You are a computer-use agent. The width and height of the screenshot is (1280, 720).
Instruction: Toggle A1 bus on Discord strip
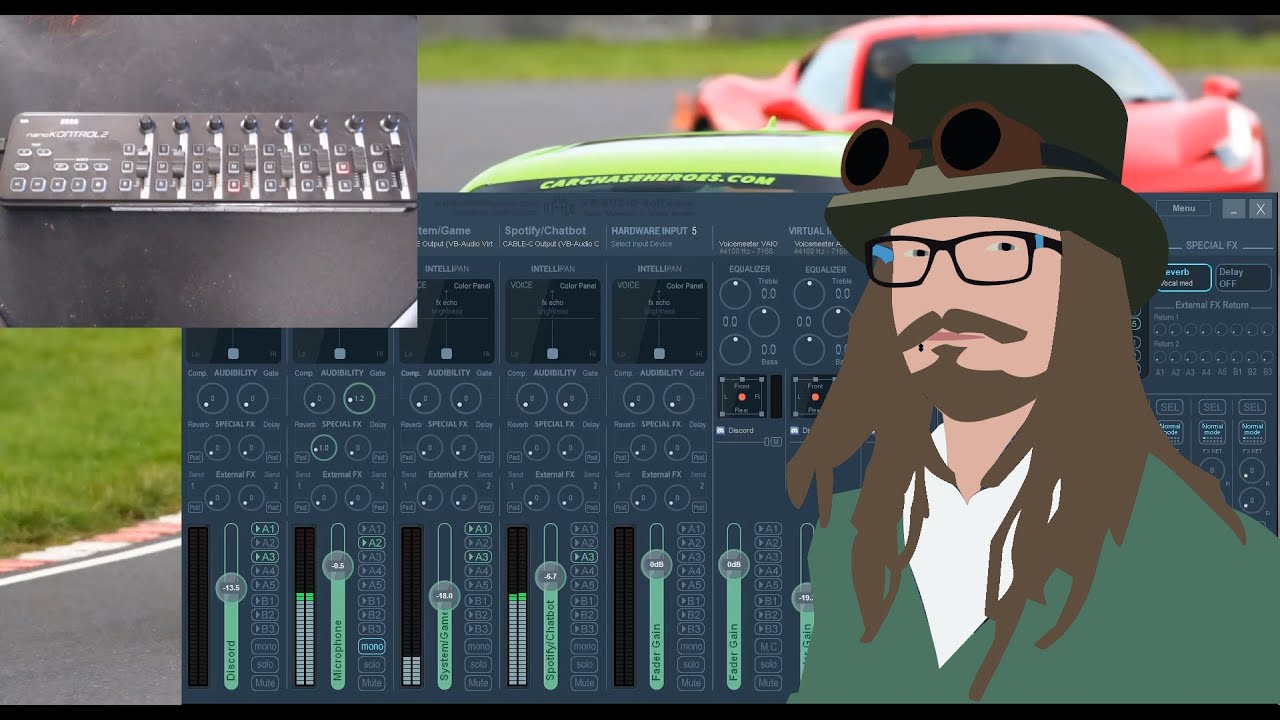tap(265, 529)
